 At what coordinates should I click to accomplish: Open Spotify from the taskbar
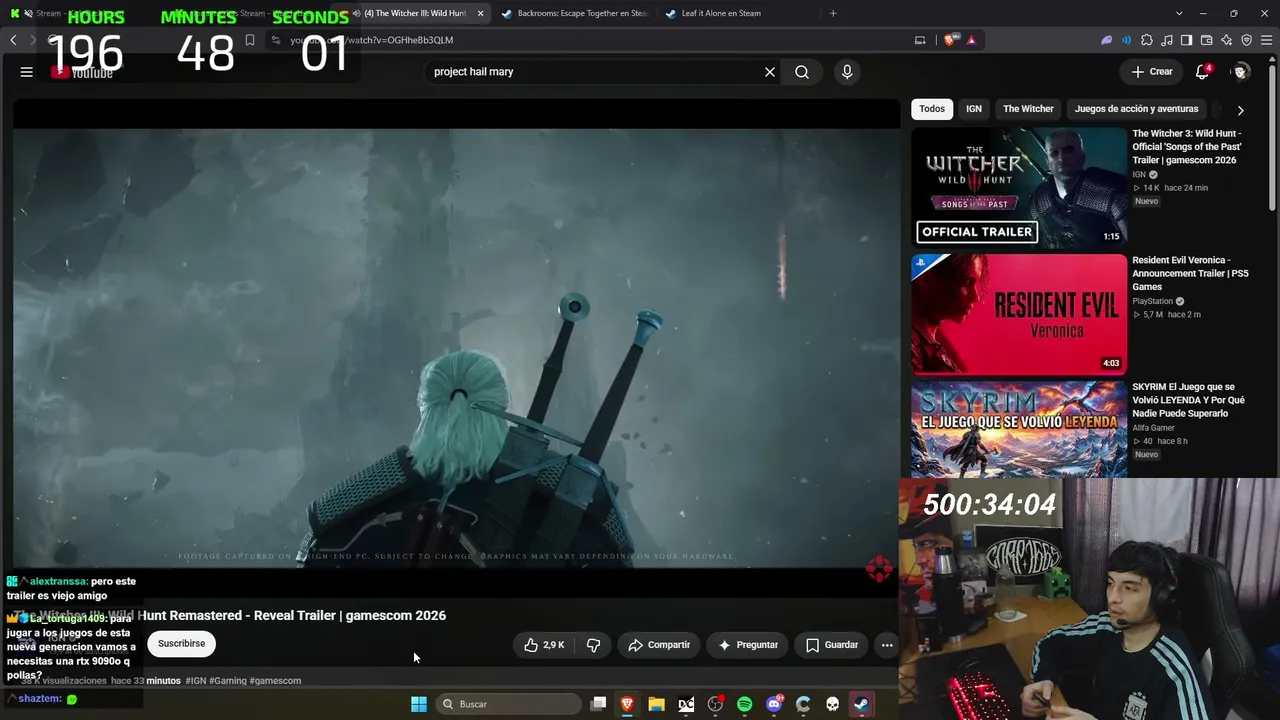pos(744,704)
